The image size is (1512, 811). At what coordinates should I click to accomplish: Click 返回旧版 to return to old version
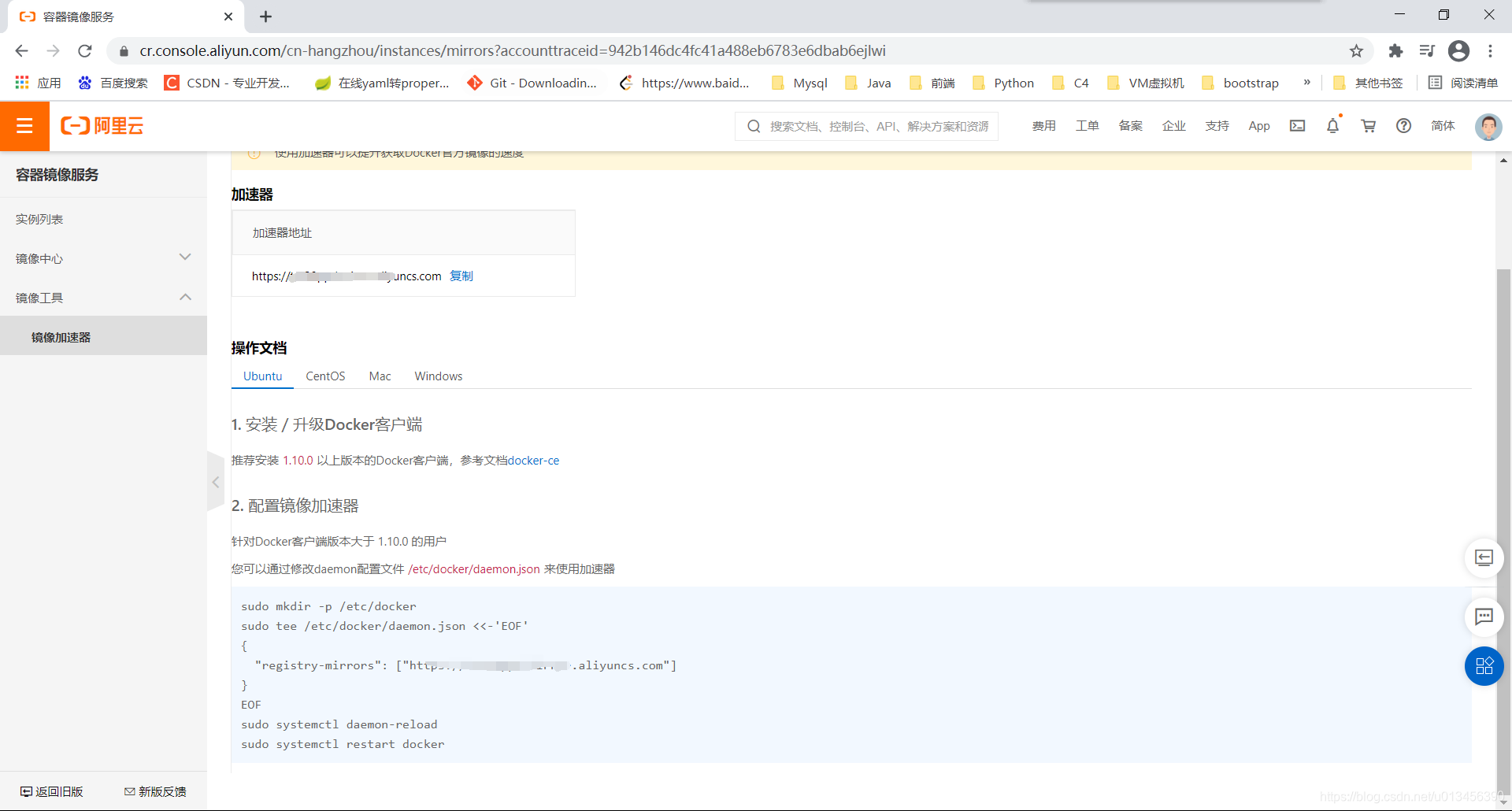click(x=52, y=791)
